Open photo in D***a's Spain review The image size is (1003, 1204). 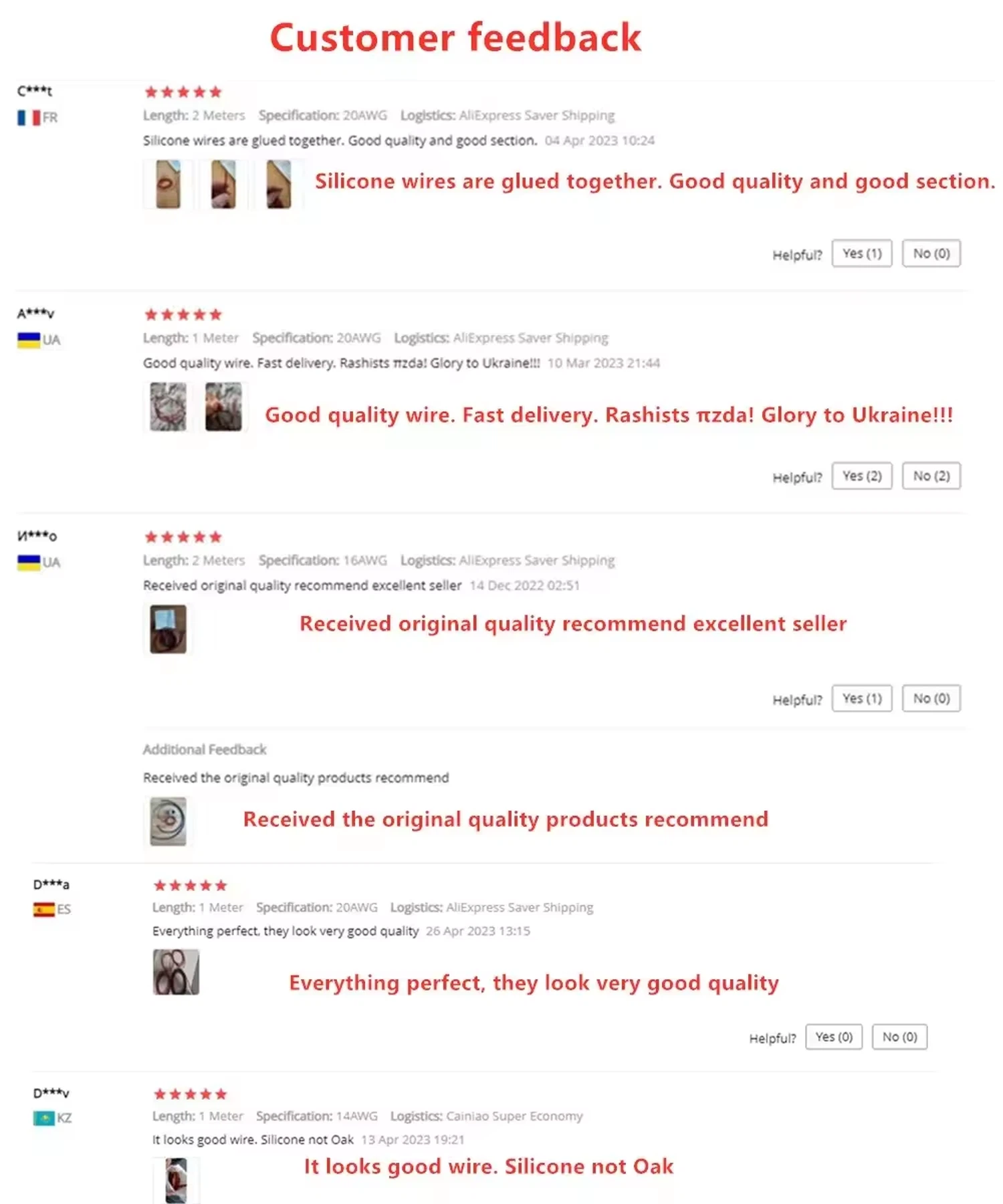(176, 972)
